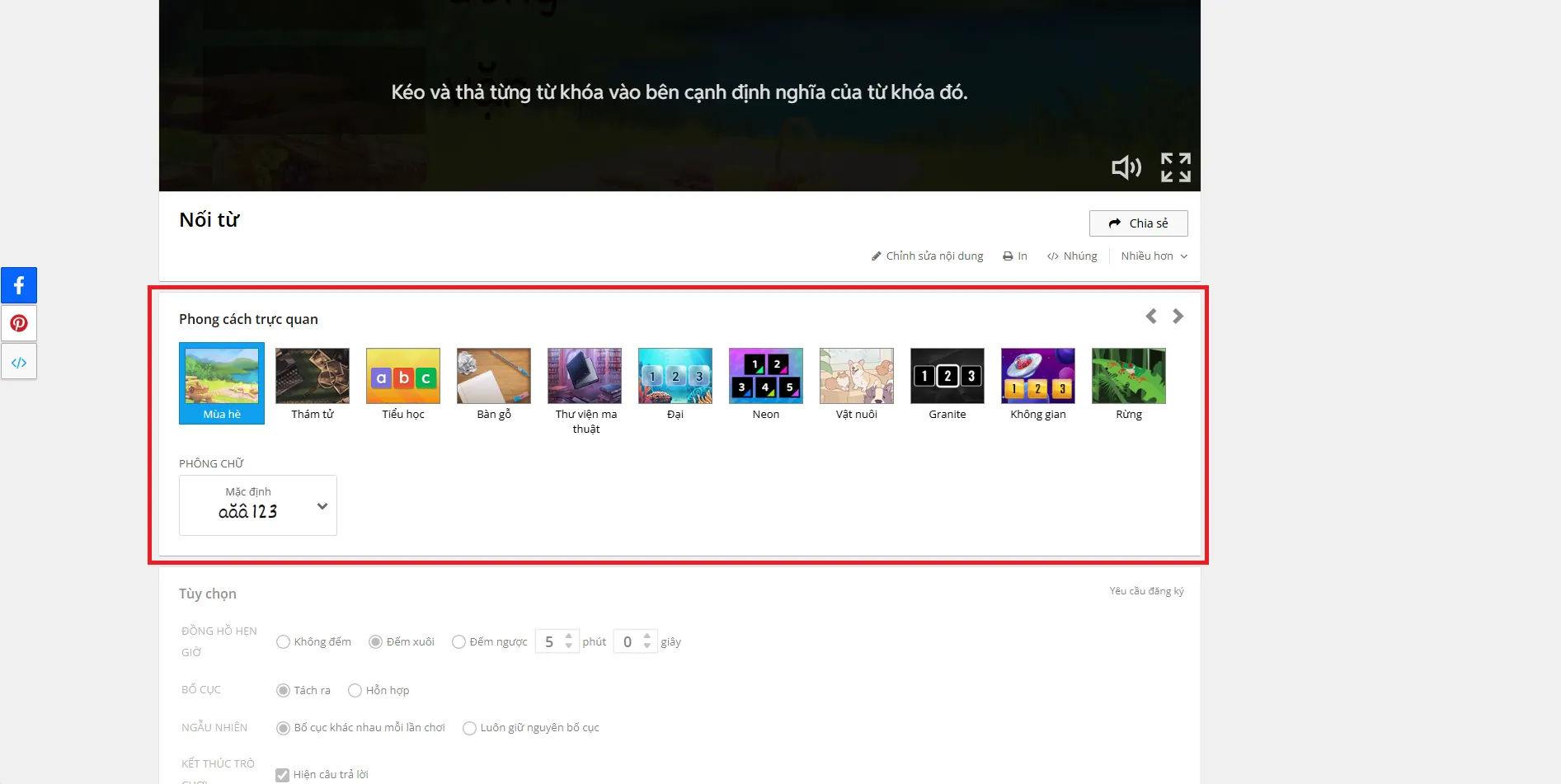The height and width of the screenshot is (784, 1561).
Task: Select the Neon visual style thumbnail
Action: tap(765, 377)
